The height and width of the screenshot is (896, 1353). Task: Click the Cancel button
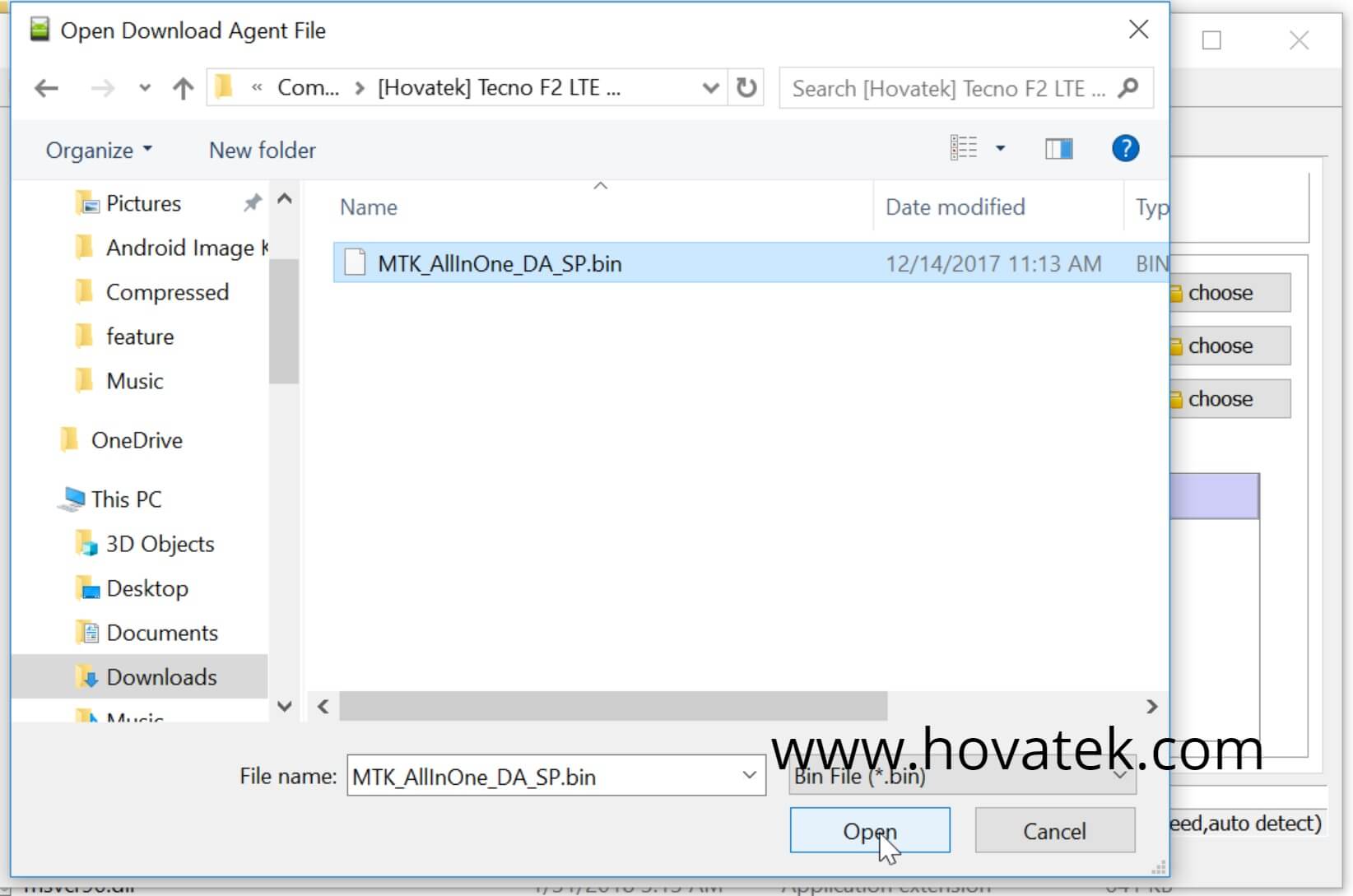1054,830
